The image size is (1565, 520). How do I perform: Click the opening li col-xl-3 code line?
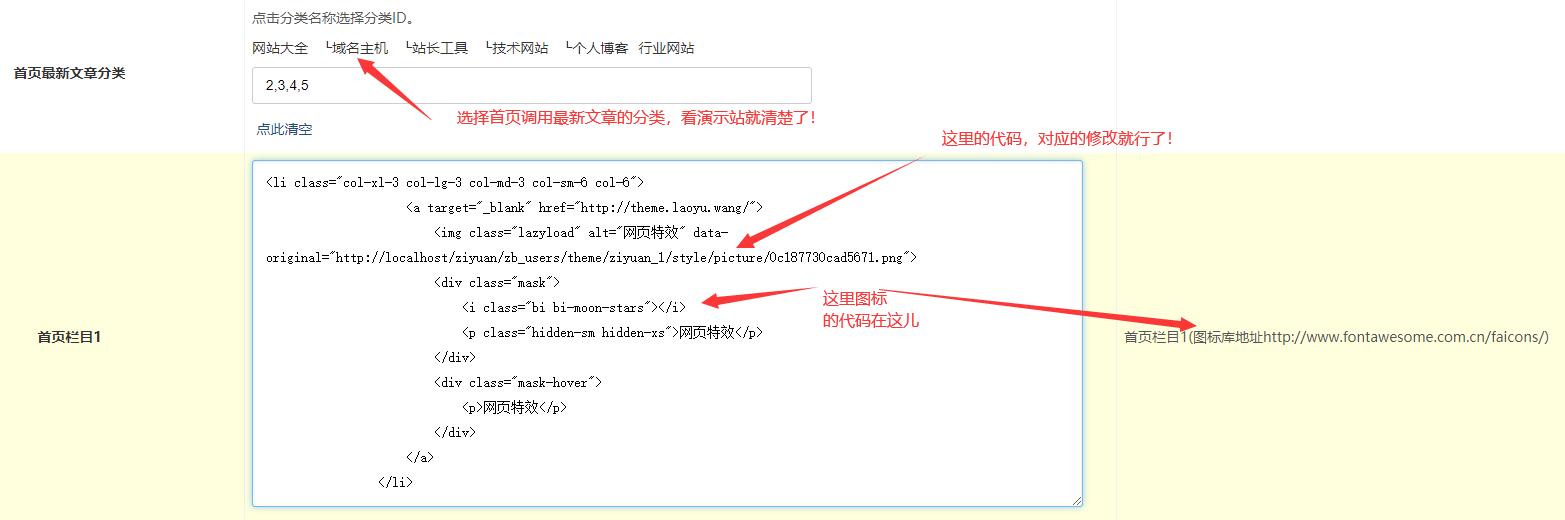pos(455,182)
